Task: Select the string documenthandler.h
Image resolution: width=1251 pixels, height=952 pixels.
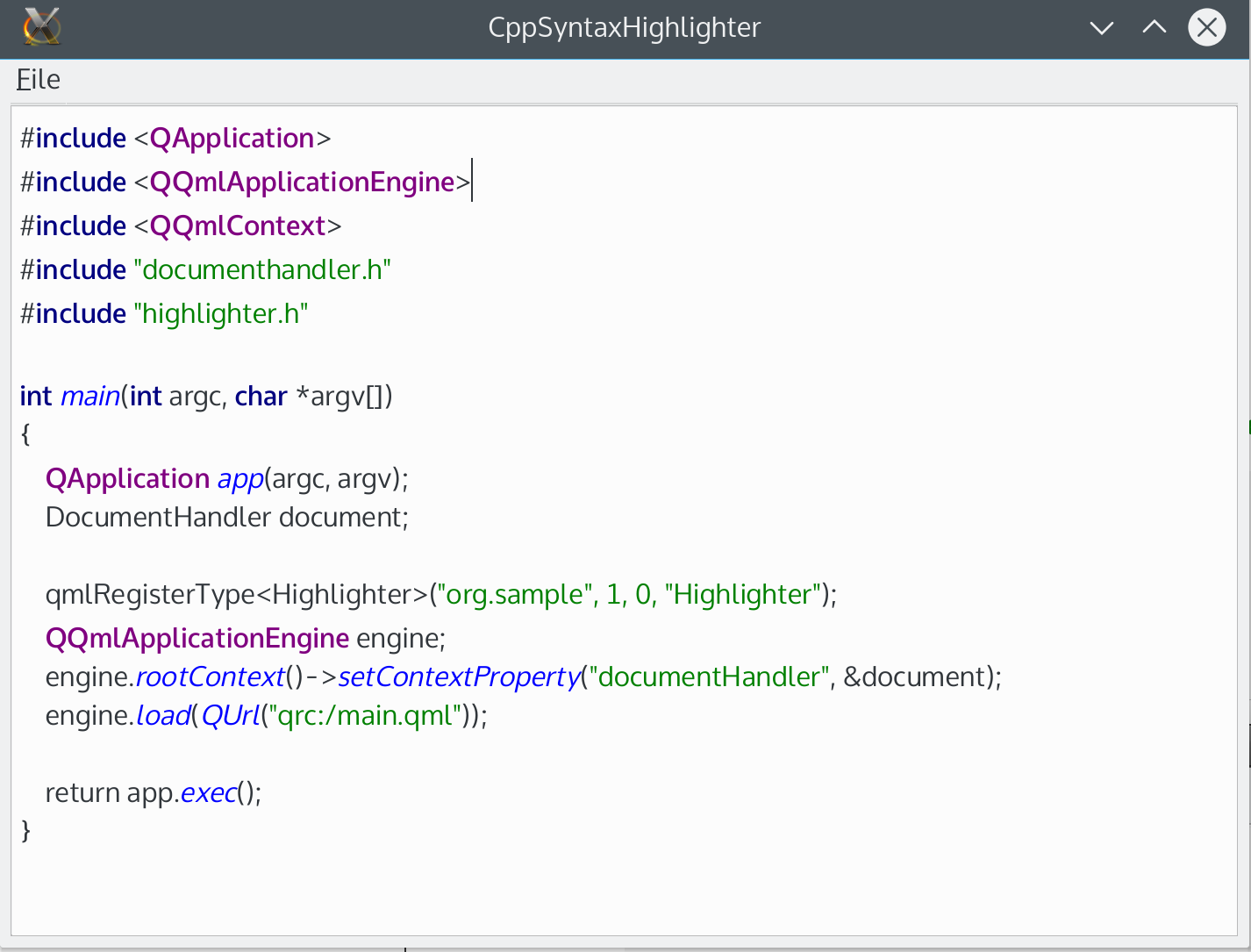Action: coord(263,269)
